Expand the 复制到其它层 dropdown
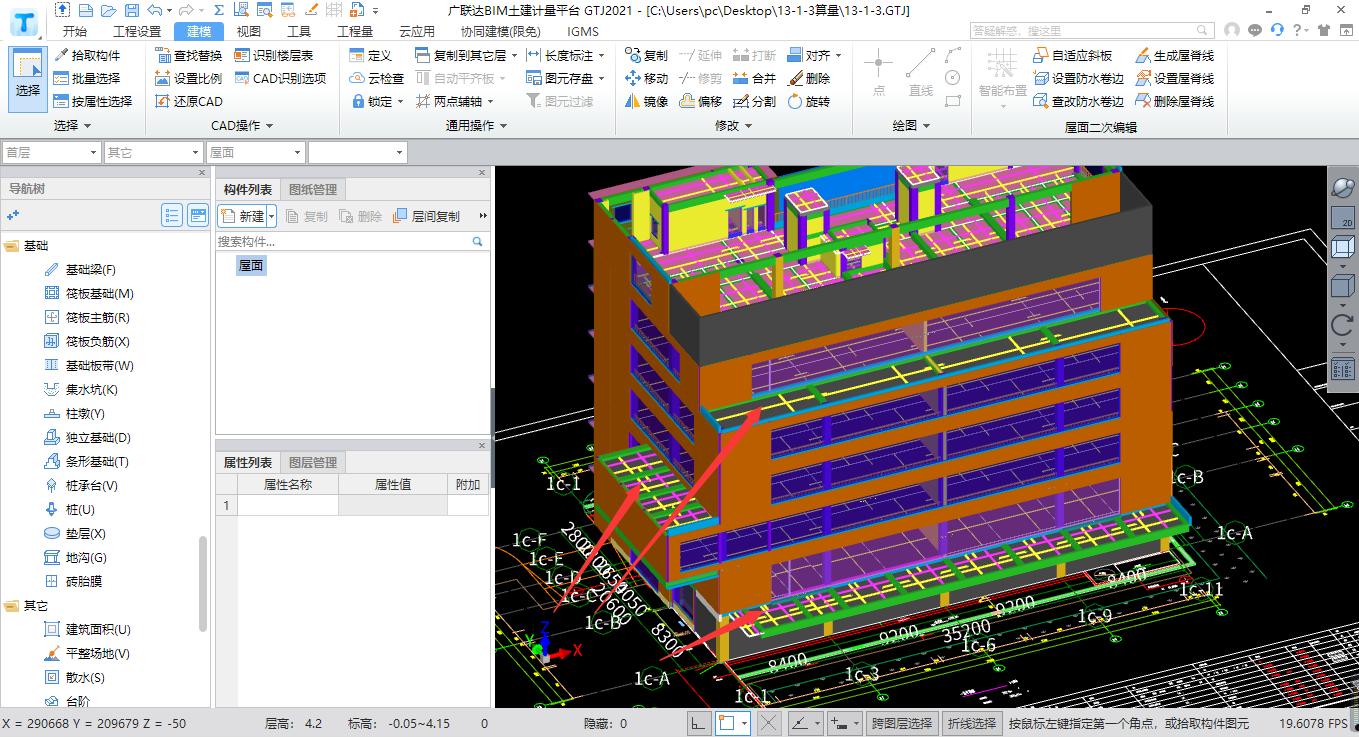Image resolution: width=1359 pixels, height=738 pixels. pyautogui.click(x=514, y=55)
